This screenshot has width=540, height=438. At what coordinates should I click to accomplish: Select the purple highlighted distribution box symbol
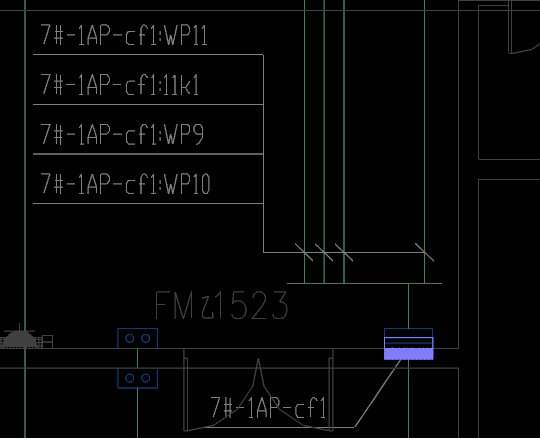point(409,348)
